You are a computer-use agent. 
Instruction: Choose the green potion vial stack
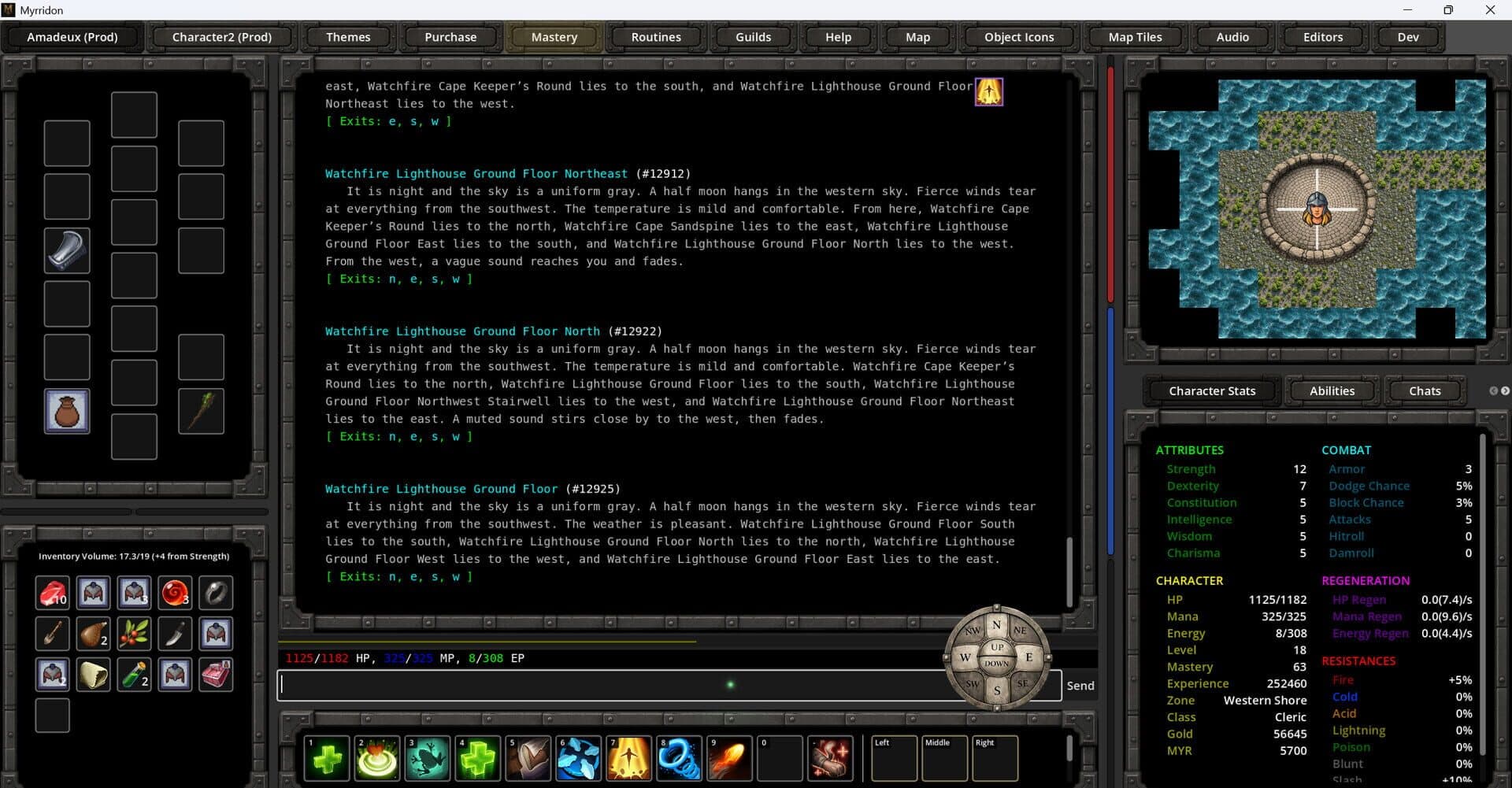pos(134,675)
